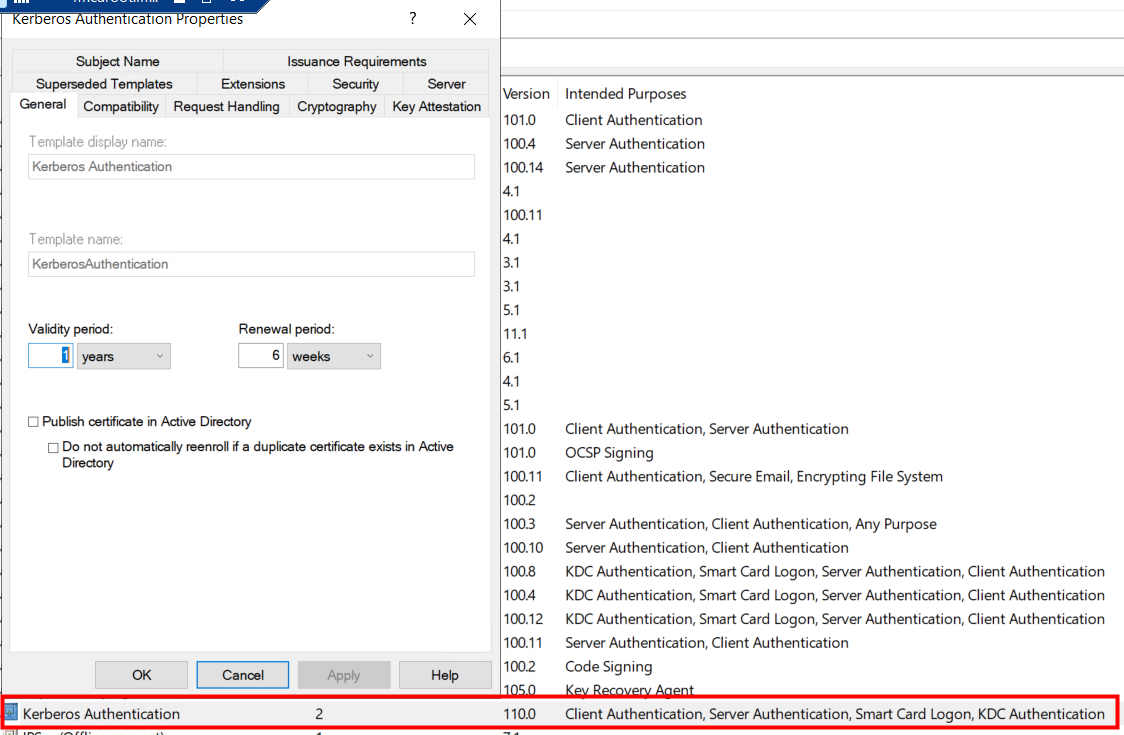
Task: Select the General tab
Action: click(x=43, y=105)
